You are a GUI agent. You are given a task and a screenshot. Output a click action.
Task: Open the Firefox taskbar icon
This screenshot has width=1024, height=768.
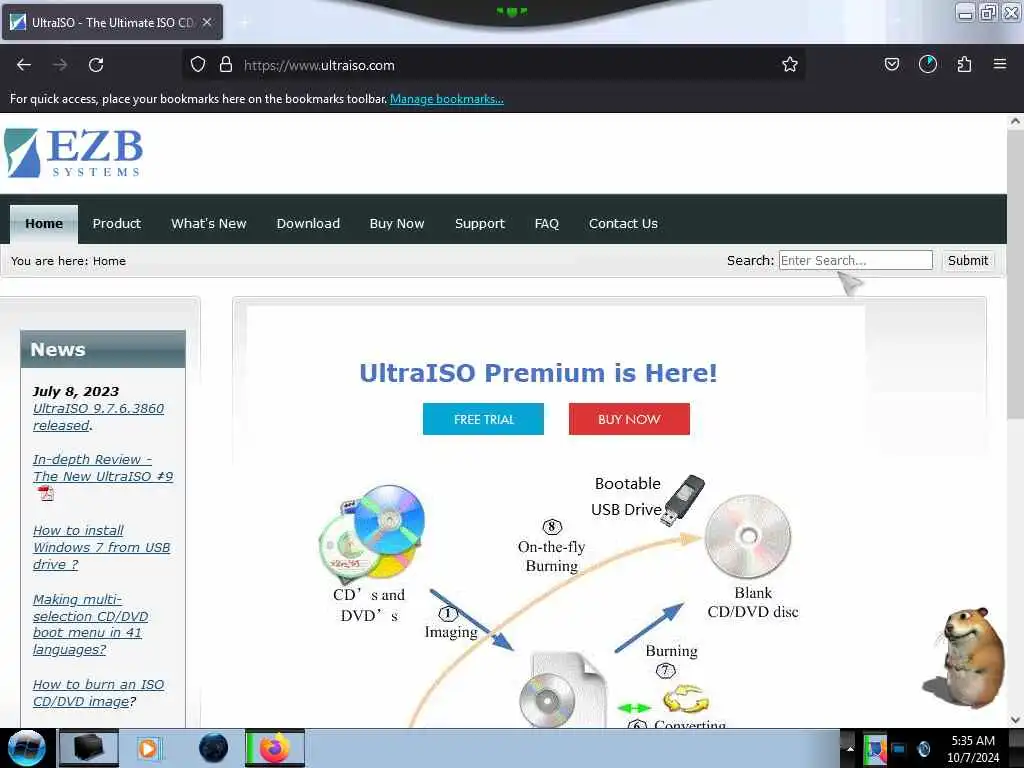pos(275,748)
